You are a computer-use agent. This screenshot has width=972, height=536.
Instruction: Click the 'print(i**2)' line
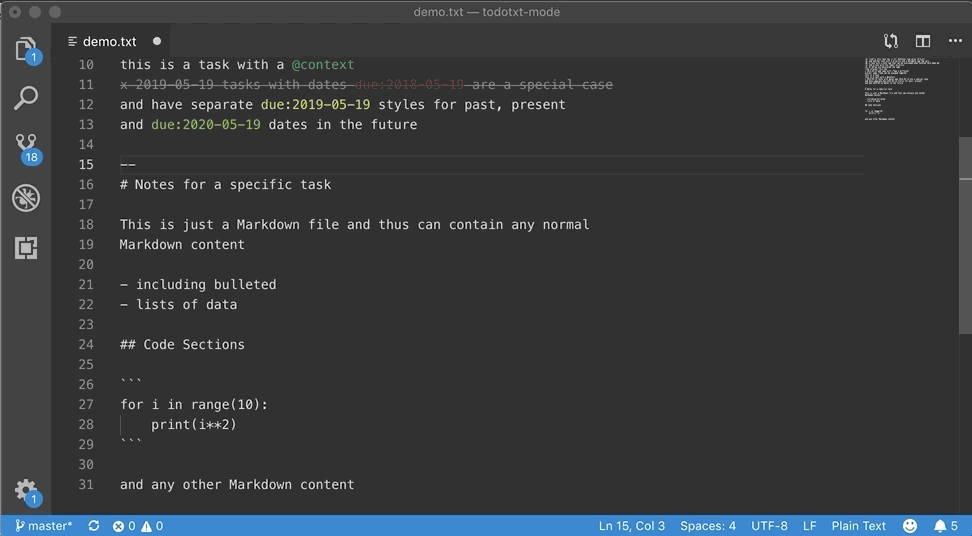[x=194, y=424]
